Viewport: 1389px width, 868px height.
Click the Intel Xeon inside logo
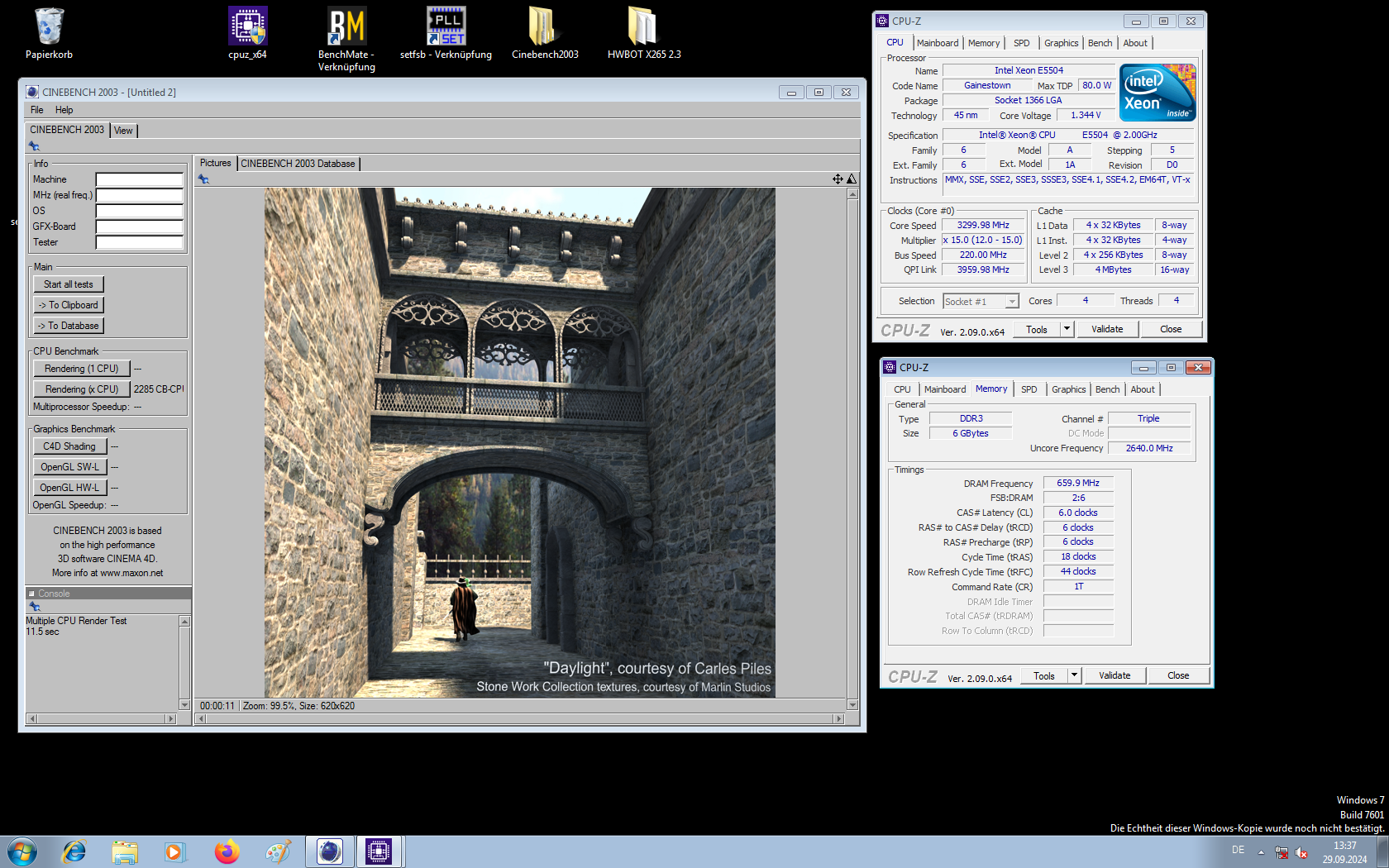coord(1157,93)
